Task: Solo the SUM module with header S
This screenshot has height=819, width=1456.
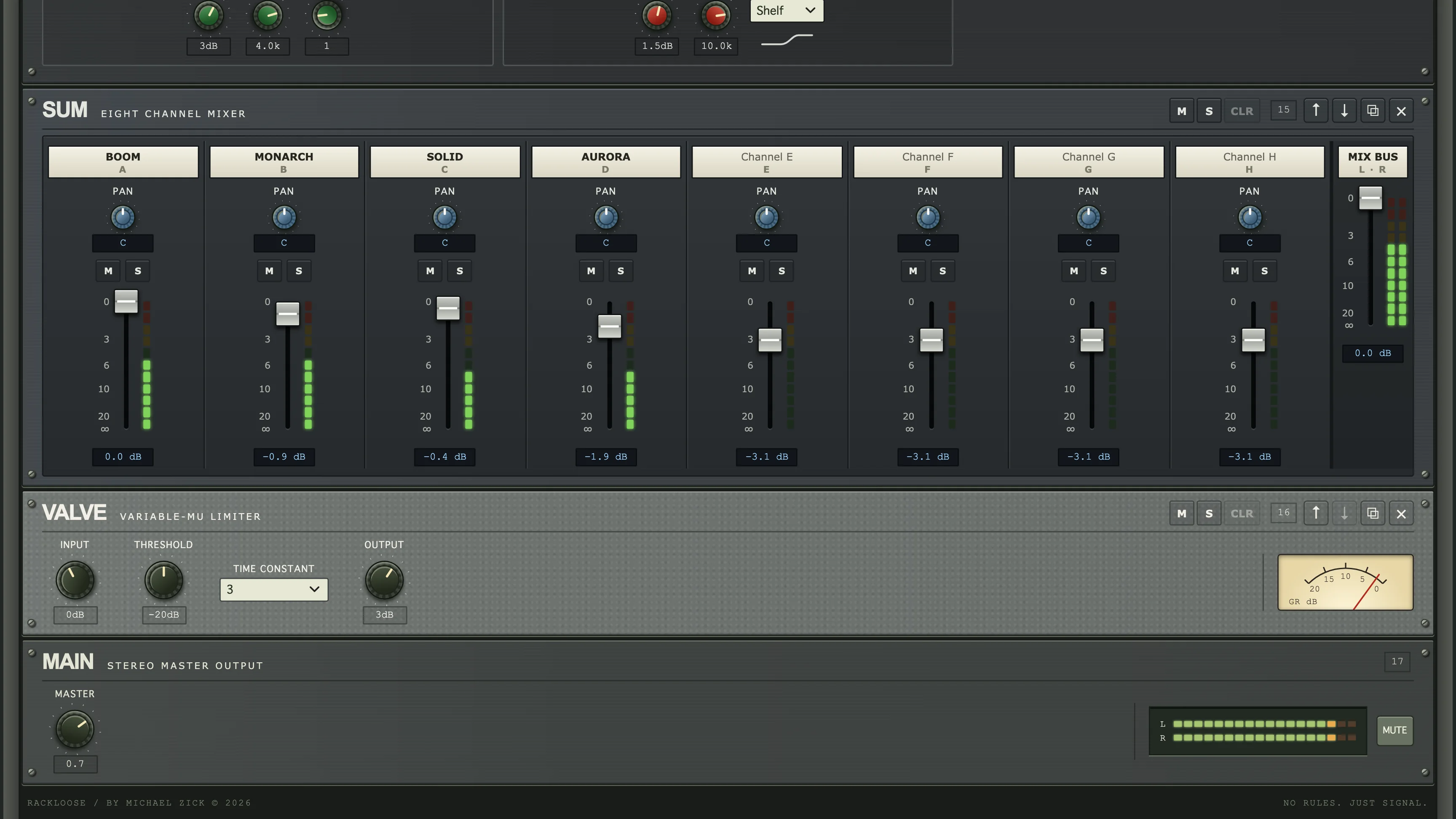Action: point(1209,111)
